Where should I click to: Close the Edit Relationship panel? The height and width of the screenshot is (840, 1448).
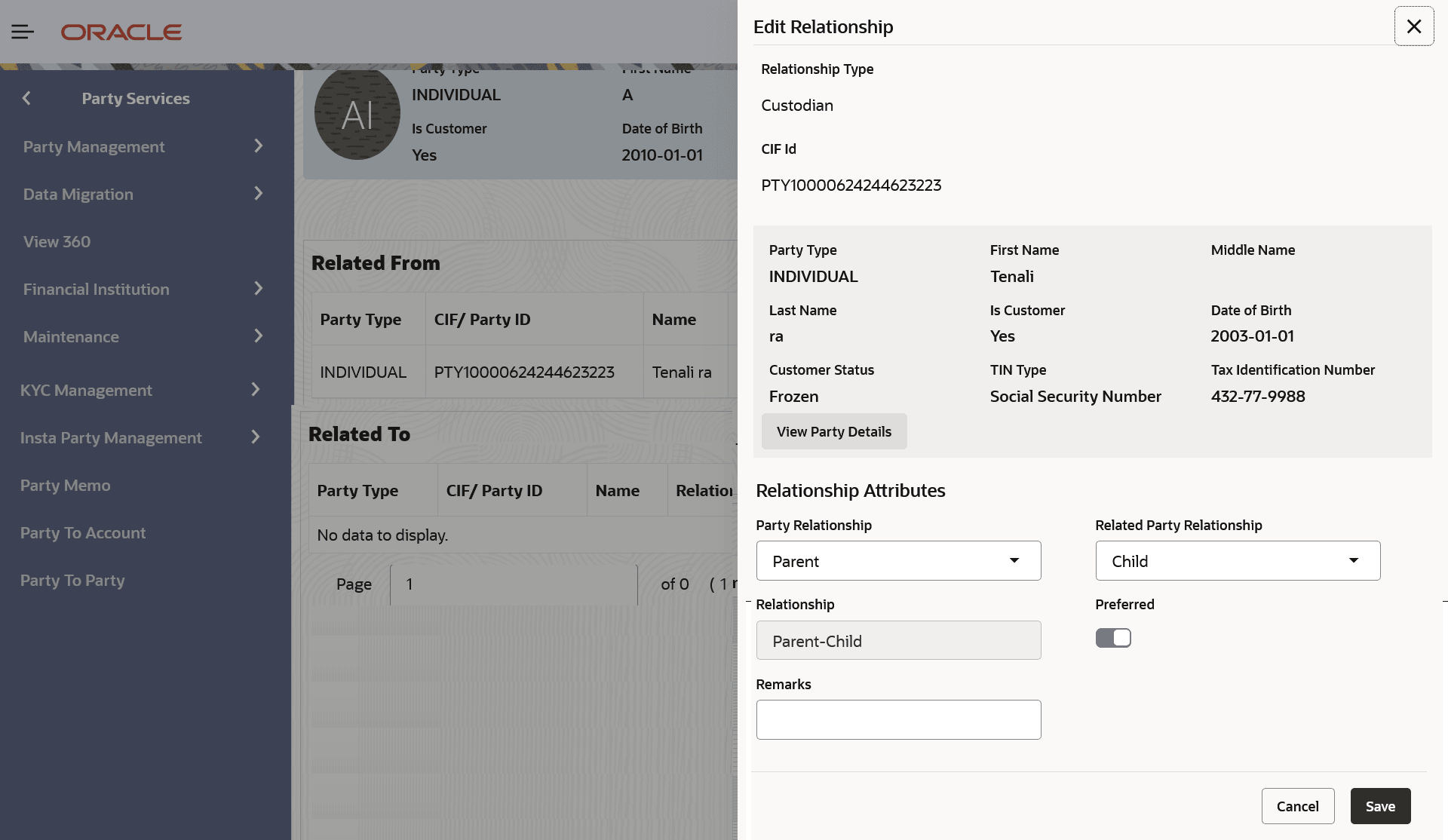(x=1413, y=26)
